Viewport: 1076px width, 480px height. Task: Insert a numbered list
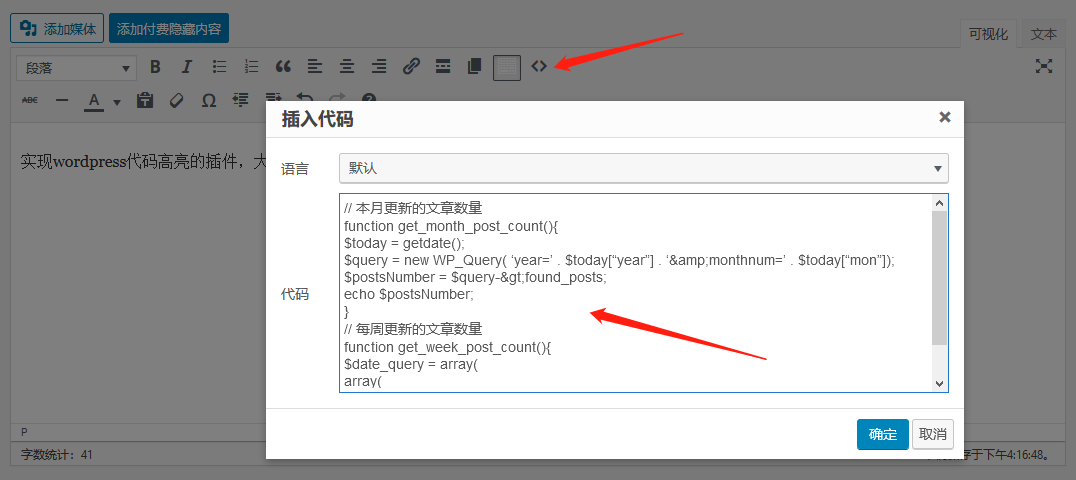[251, 67]
